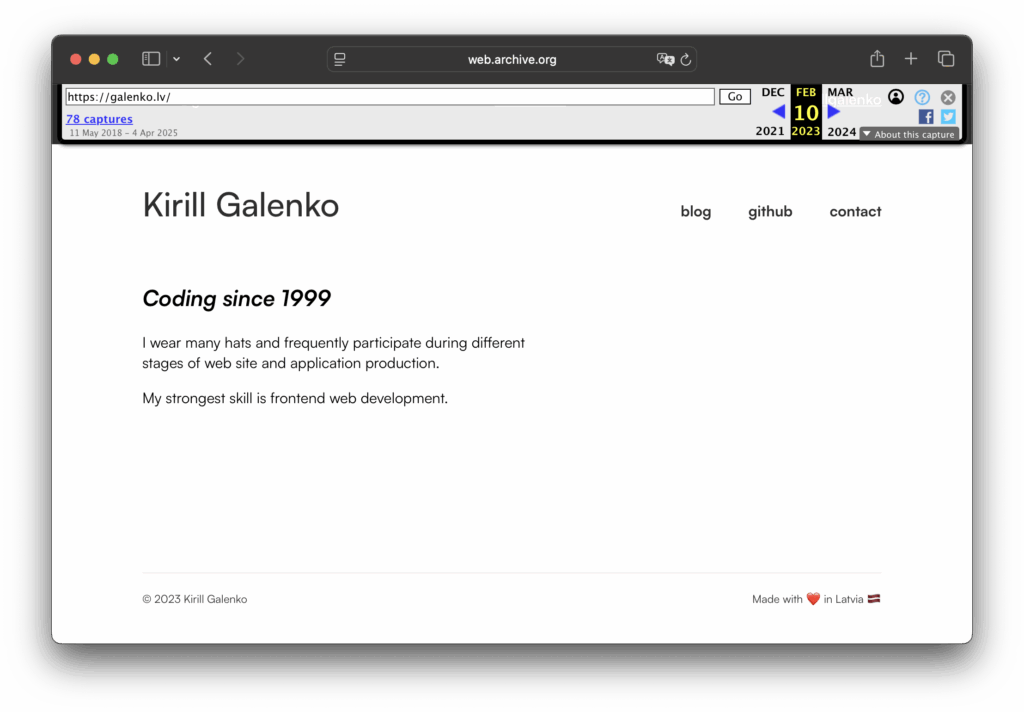The width and height of the screenshot is (1024, 712).
Task: Open a new tab with plus
Action: pos(911,59)
